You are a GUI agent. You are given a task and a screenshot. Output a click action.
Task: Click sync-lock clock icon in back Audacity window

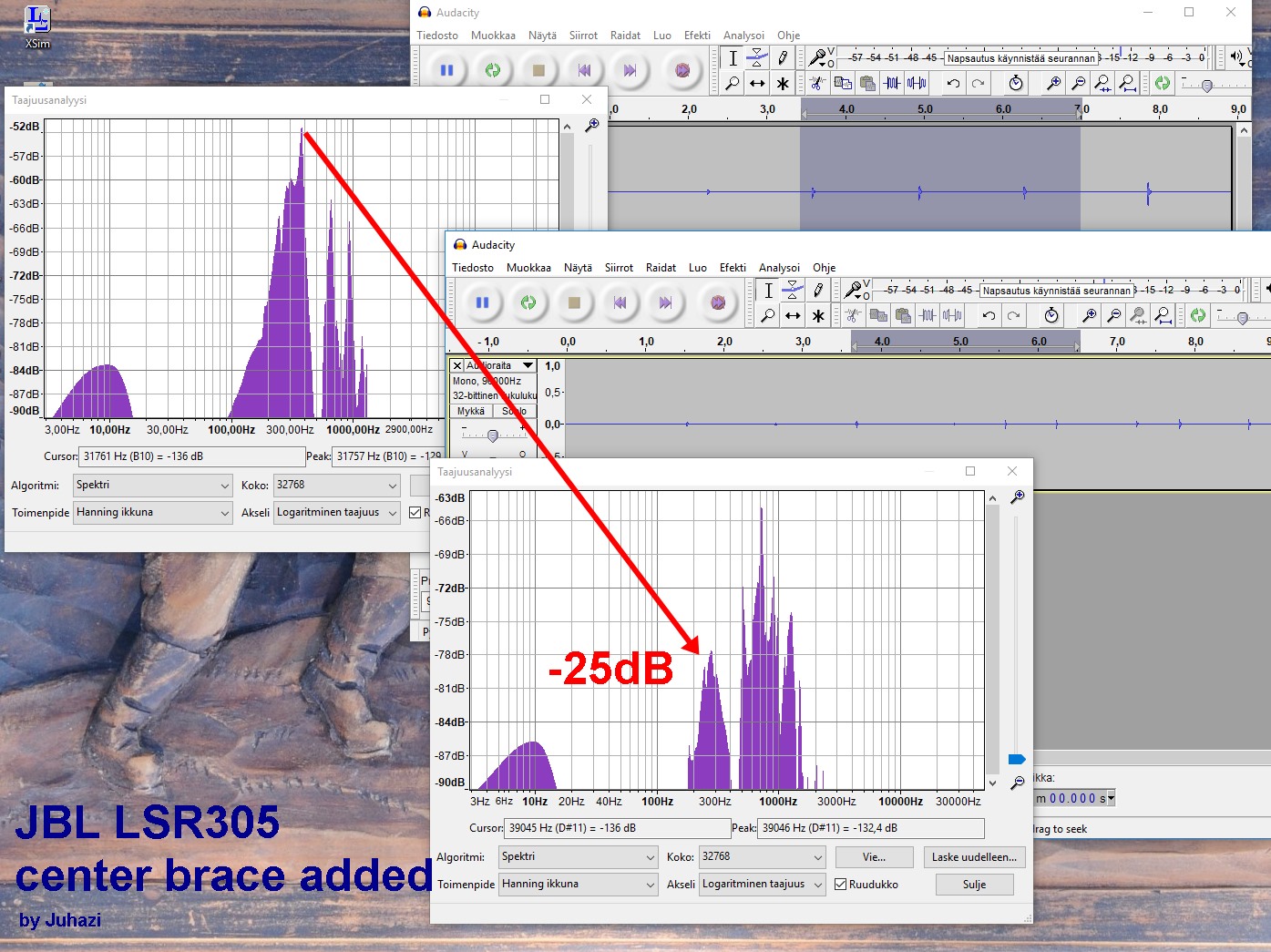1016,83
